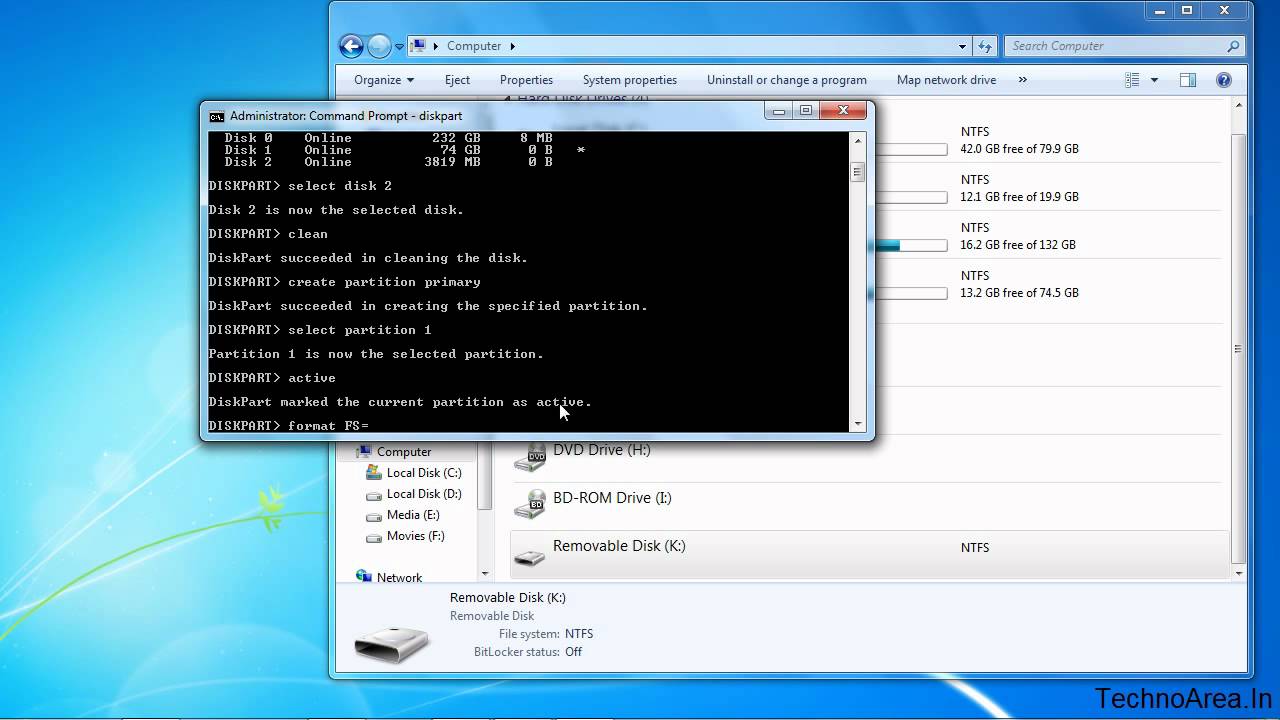Image resolution: width=1280 pixels, height=720 pixels.
Task: Maximize the Explorer Computer window
Action: click(x=1188, y=10)
